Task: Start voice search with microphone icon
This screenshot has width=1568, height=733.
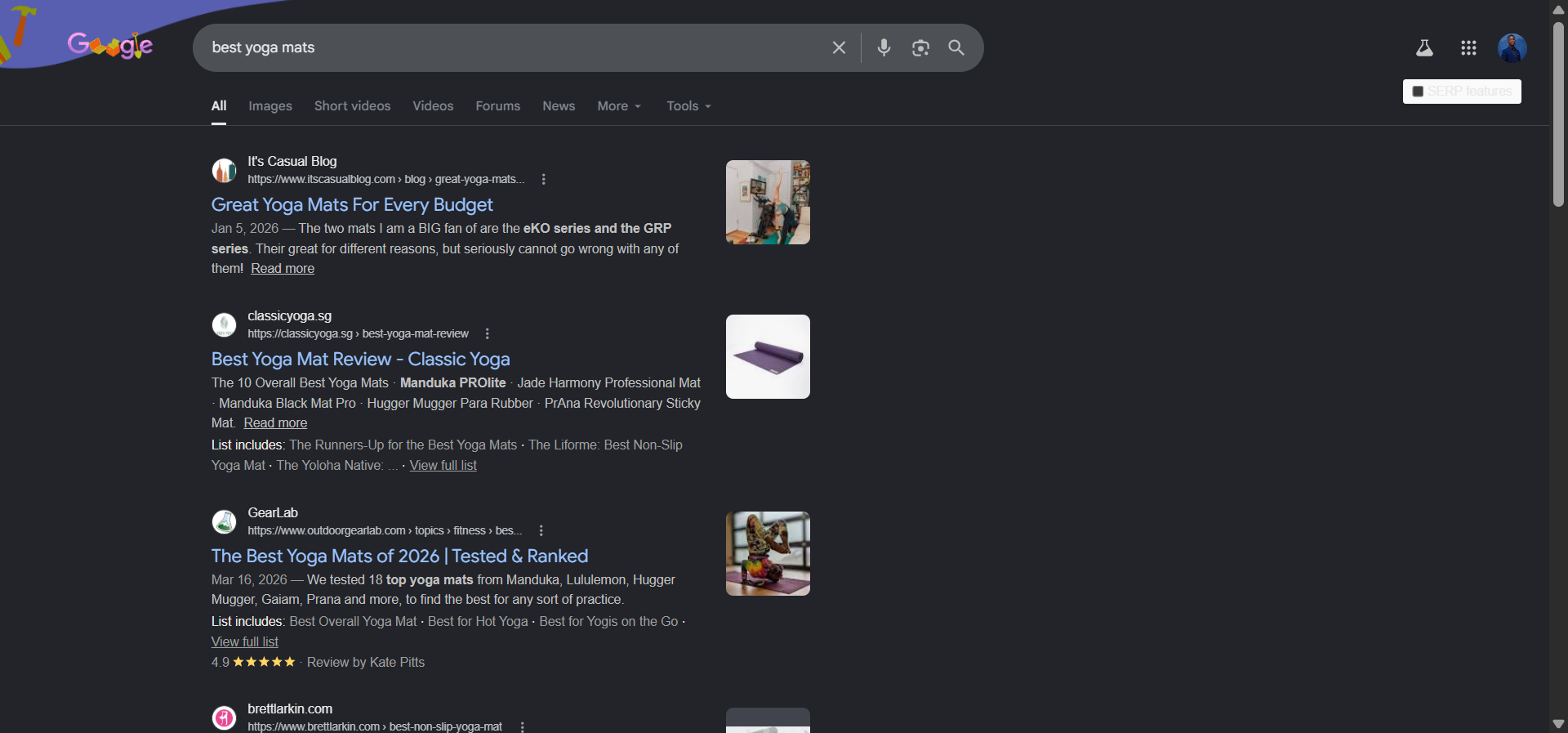Action: (x=884, y=47)
